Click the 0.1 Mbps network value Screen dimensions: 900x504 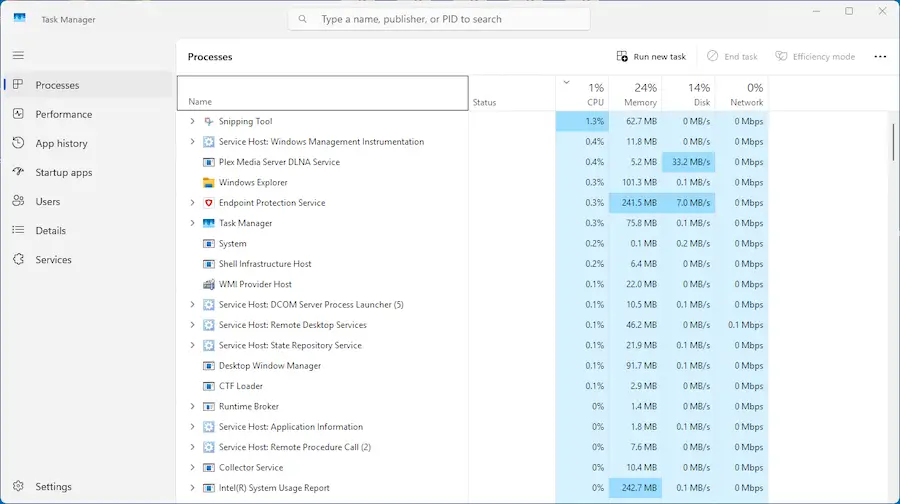746,325
